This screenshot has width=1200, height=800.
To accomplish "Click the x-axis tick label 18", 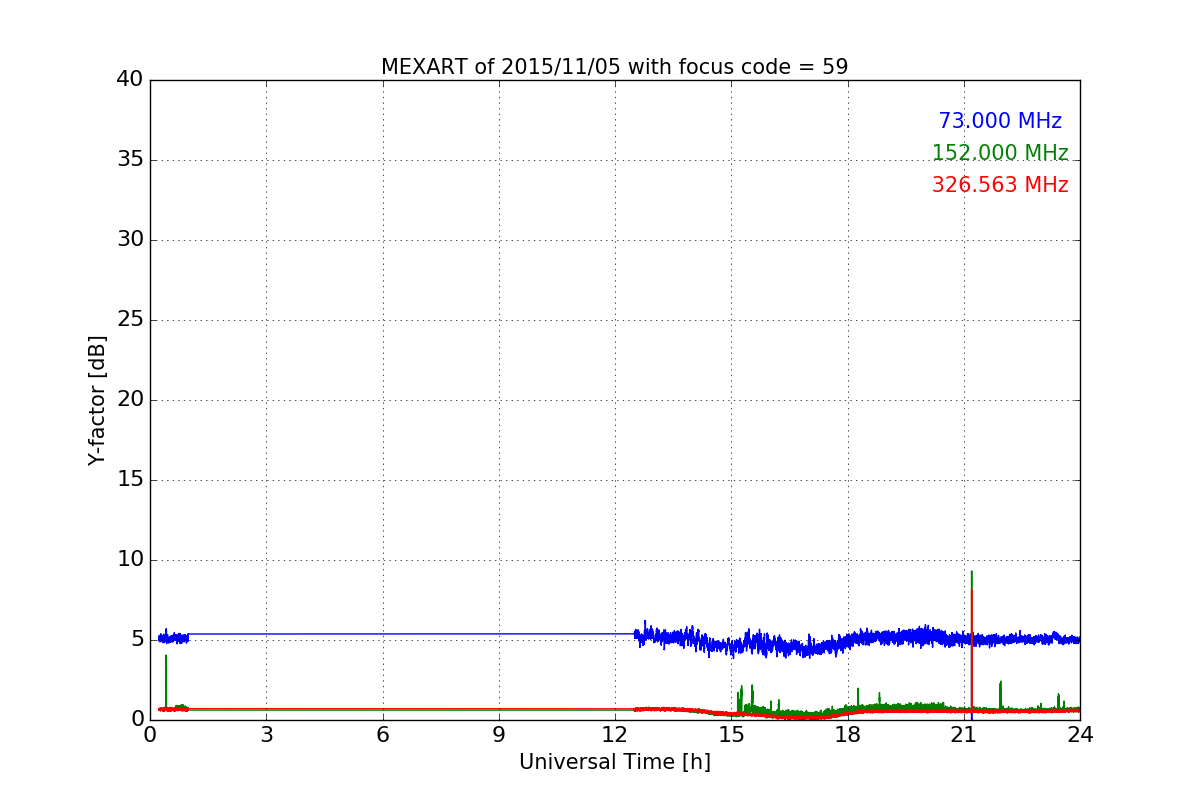I will tap(848, 734).
